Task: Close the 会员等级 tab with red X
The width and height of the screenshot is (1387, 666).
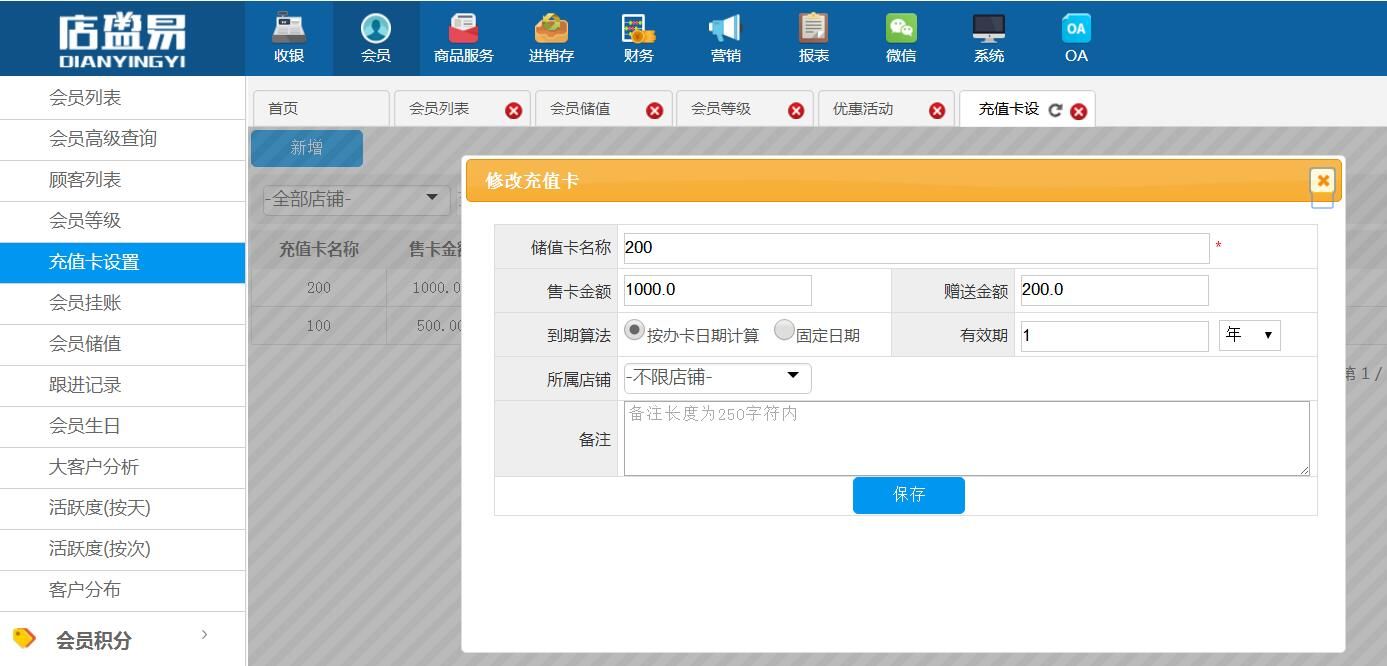Action: tap(796, 110)
